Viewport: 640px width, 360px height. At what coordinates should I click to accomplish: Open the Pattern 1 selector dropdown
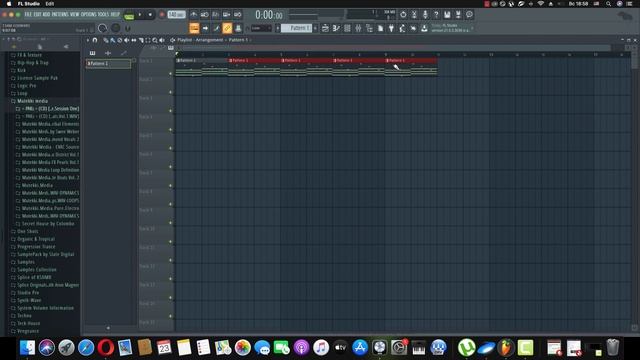click(297, 28)
